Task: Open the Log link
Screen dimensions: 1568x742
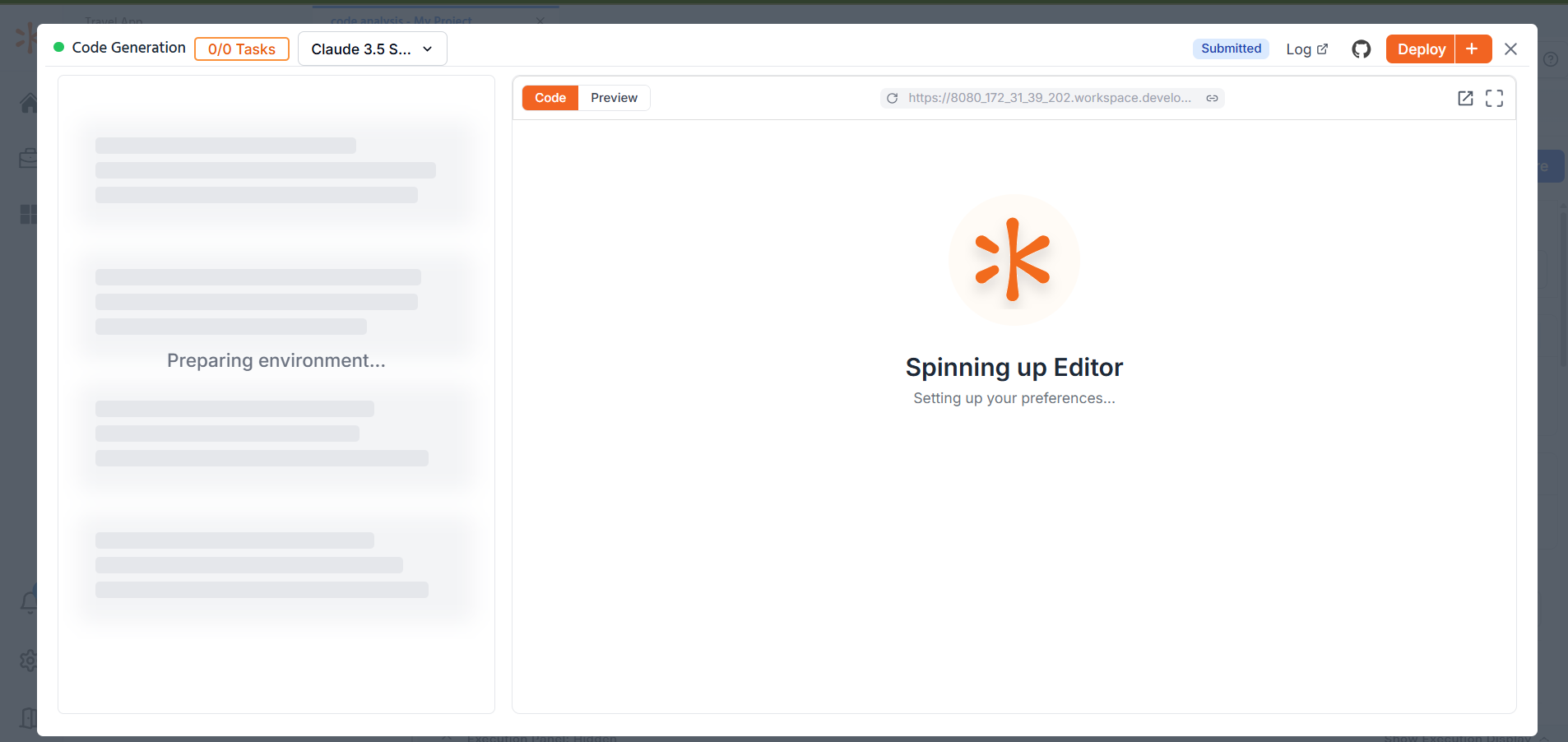Action: 1307,49
